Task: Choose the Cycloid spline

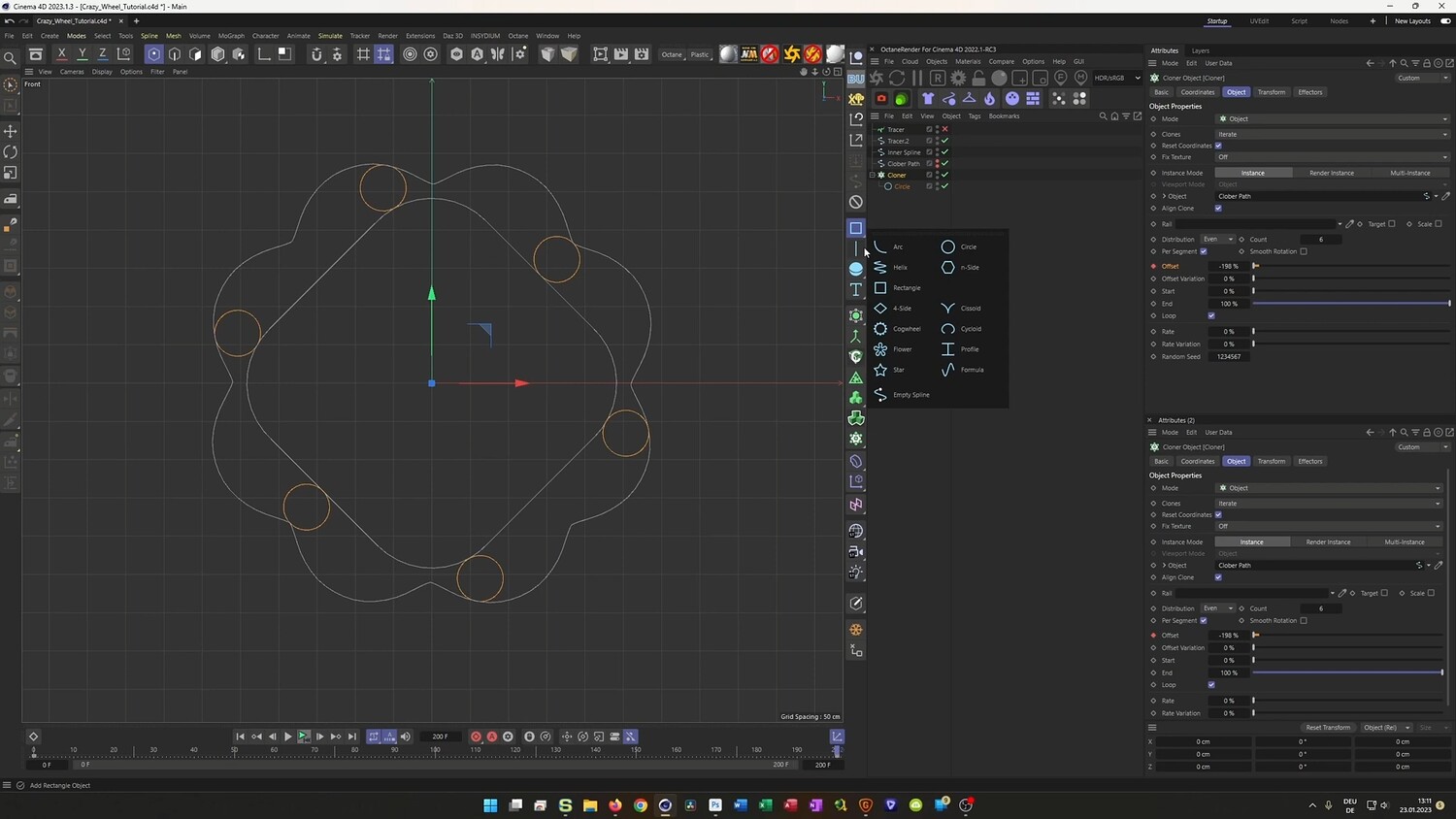Action: pyautogui.click(x=961, y=328)
